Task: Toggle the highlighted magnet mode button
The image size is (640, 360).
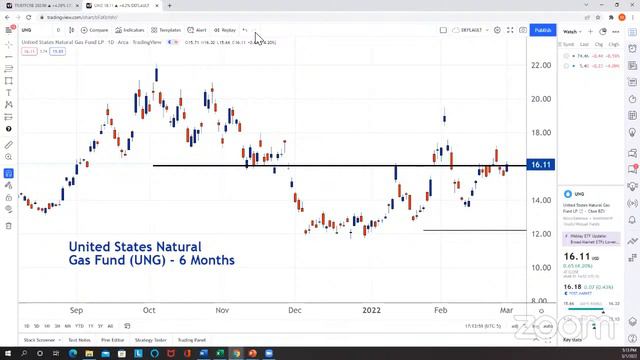Action: 9,173
